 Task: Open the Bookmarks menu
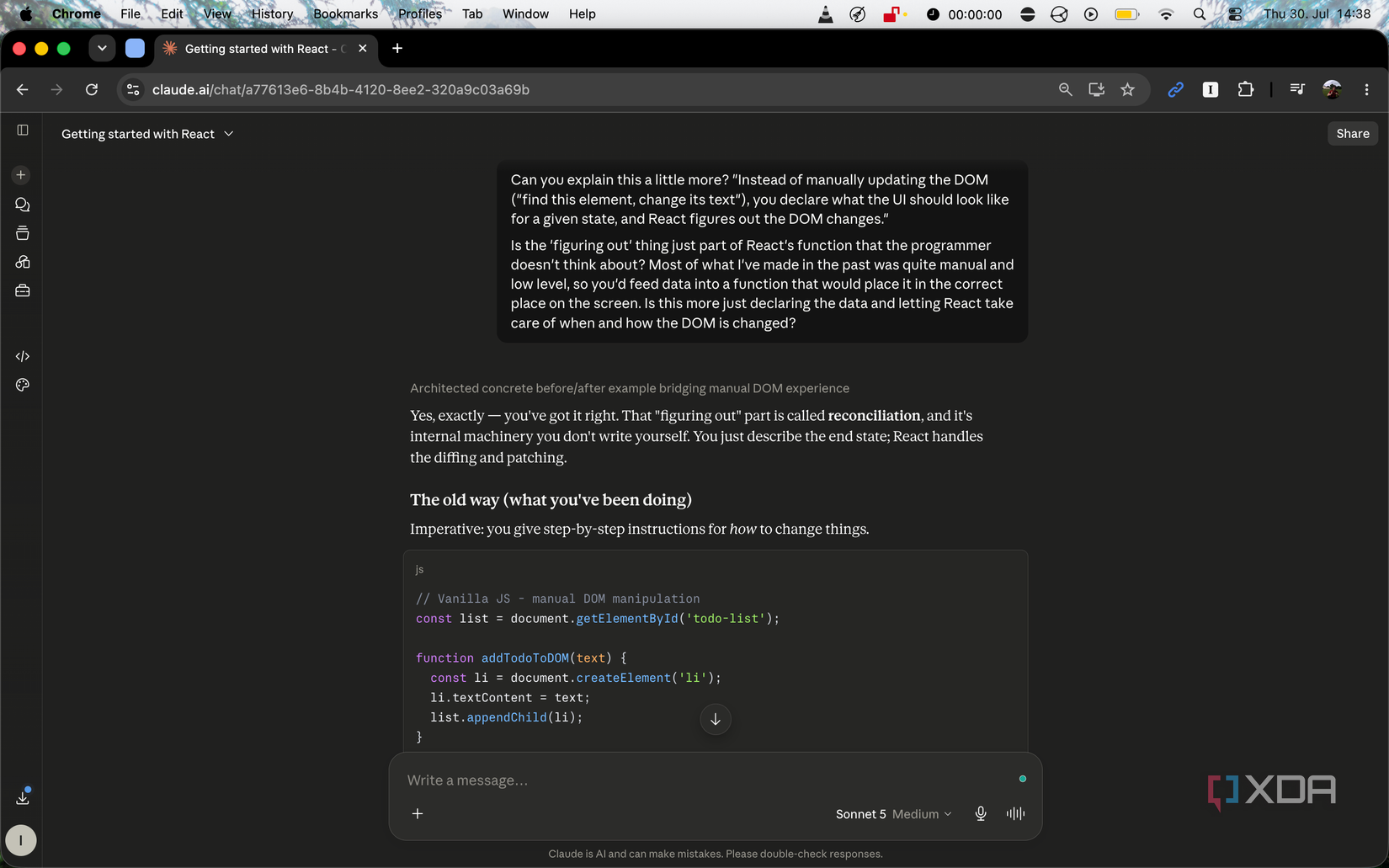345,13
